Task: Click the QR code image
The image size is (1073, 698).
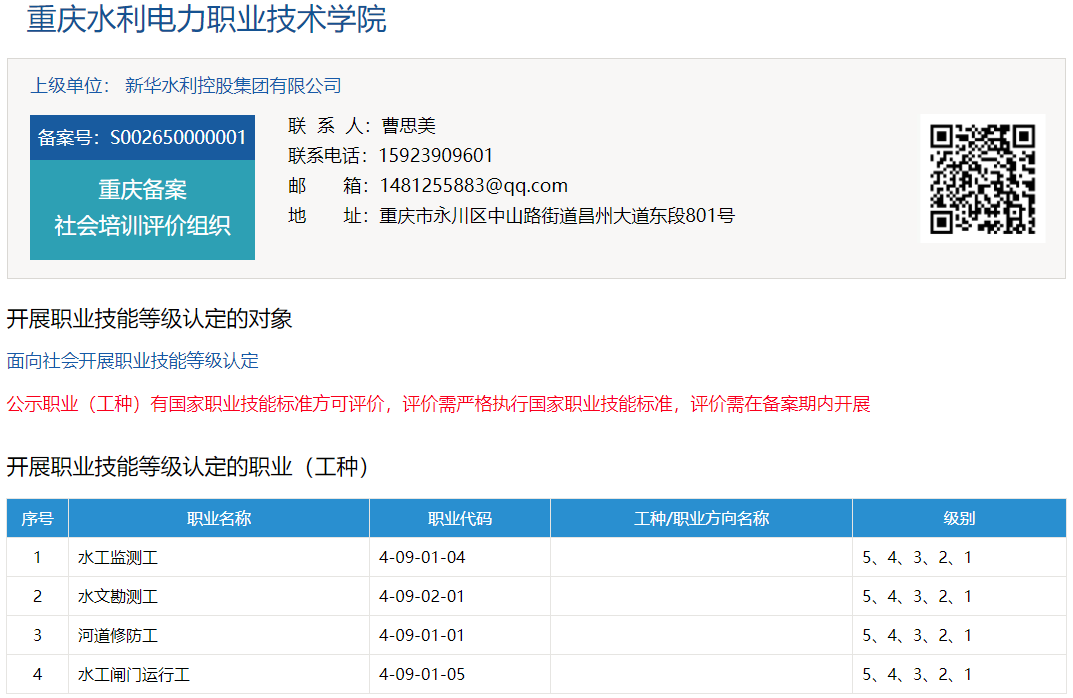Action: pos(982,178)
